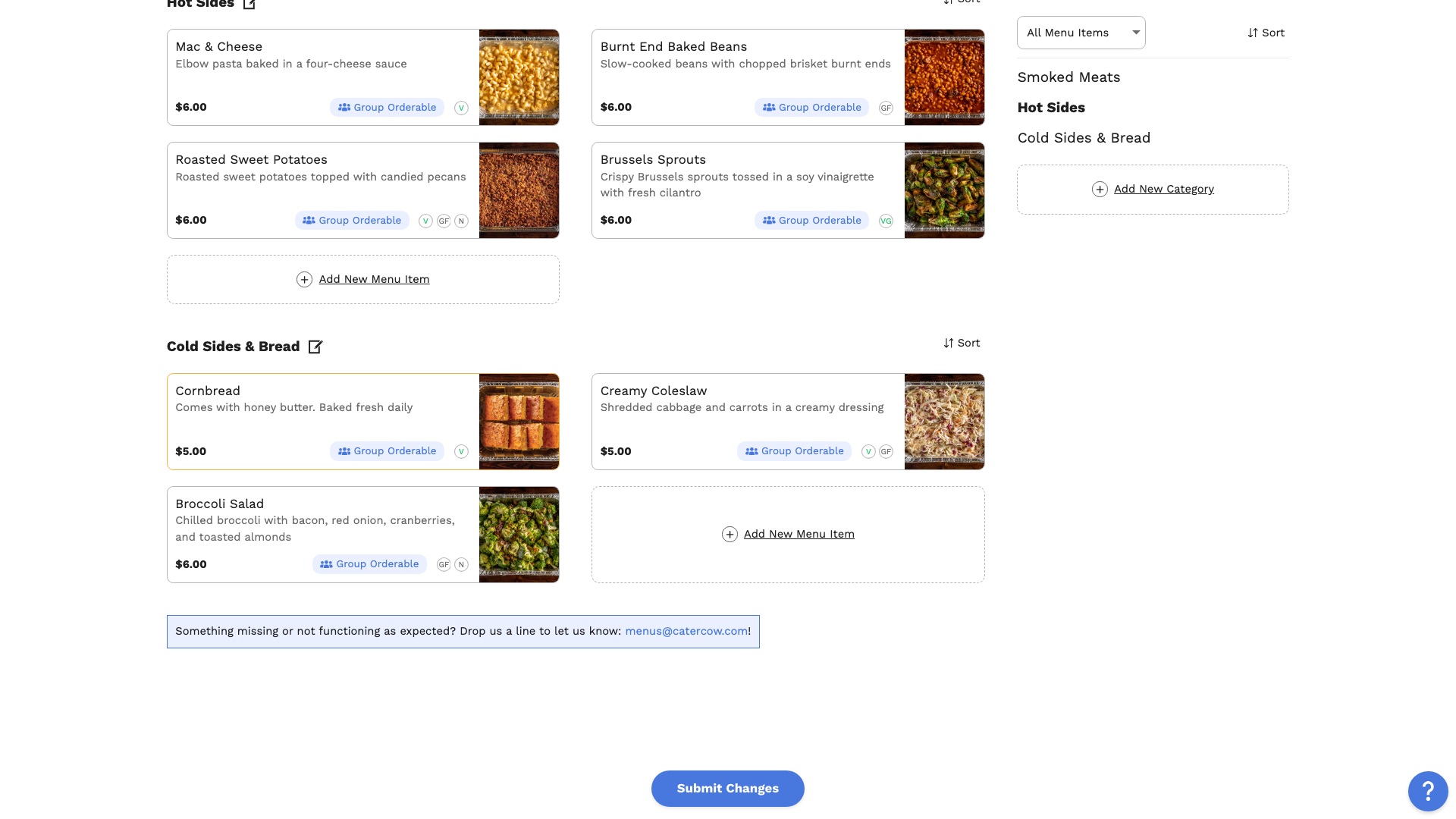Select the Brussels Sprouts item title

(x=653, y=160)
